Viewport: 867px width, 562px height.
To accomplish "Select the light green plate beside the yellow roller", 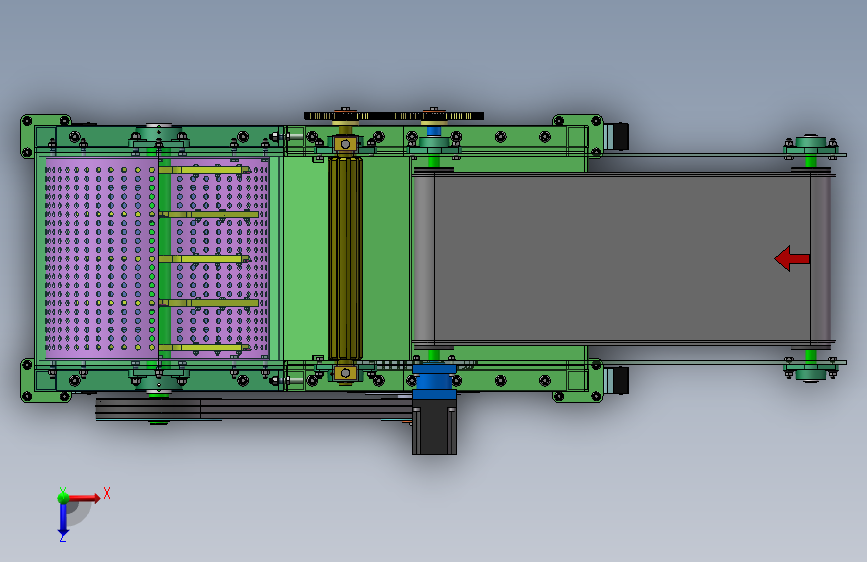I will click(x=306, y=258).
